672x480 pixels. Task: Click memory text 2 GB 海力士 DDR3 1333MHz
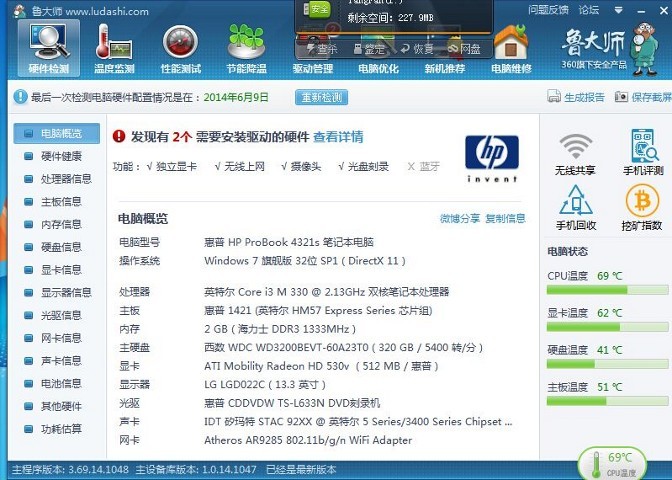[x=279, y=329]
